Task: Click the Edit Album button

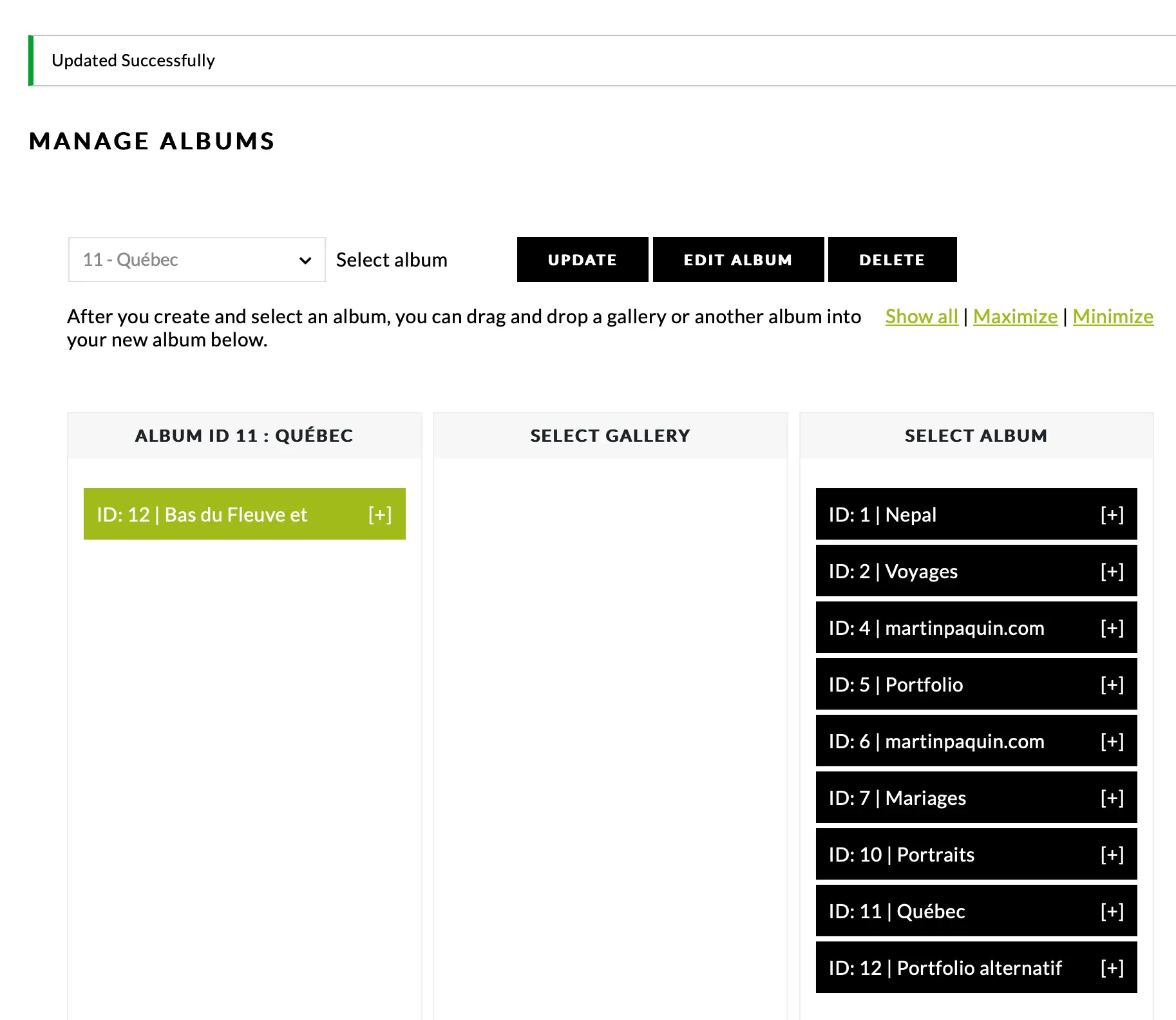Action: (738, 260)
